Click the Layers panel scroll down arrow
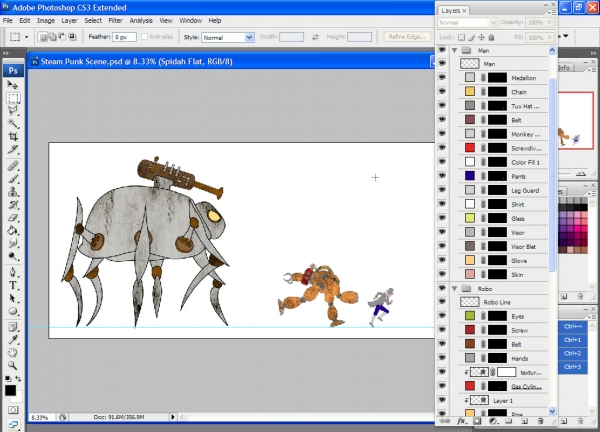This screenshot has height=432, width=600. pos(552,411)
